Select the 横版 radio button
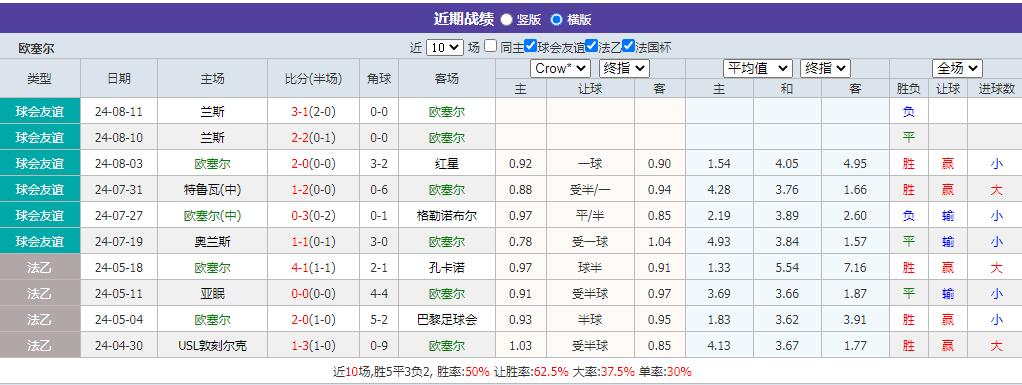This screenshot has width=1022, height=385. 556,20
